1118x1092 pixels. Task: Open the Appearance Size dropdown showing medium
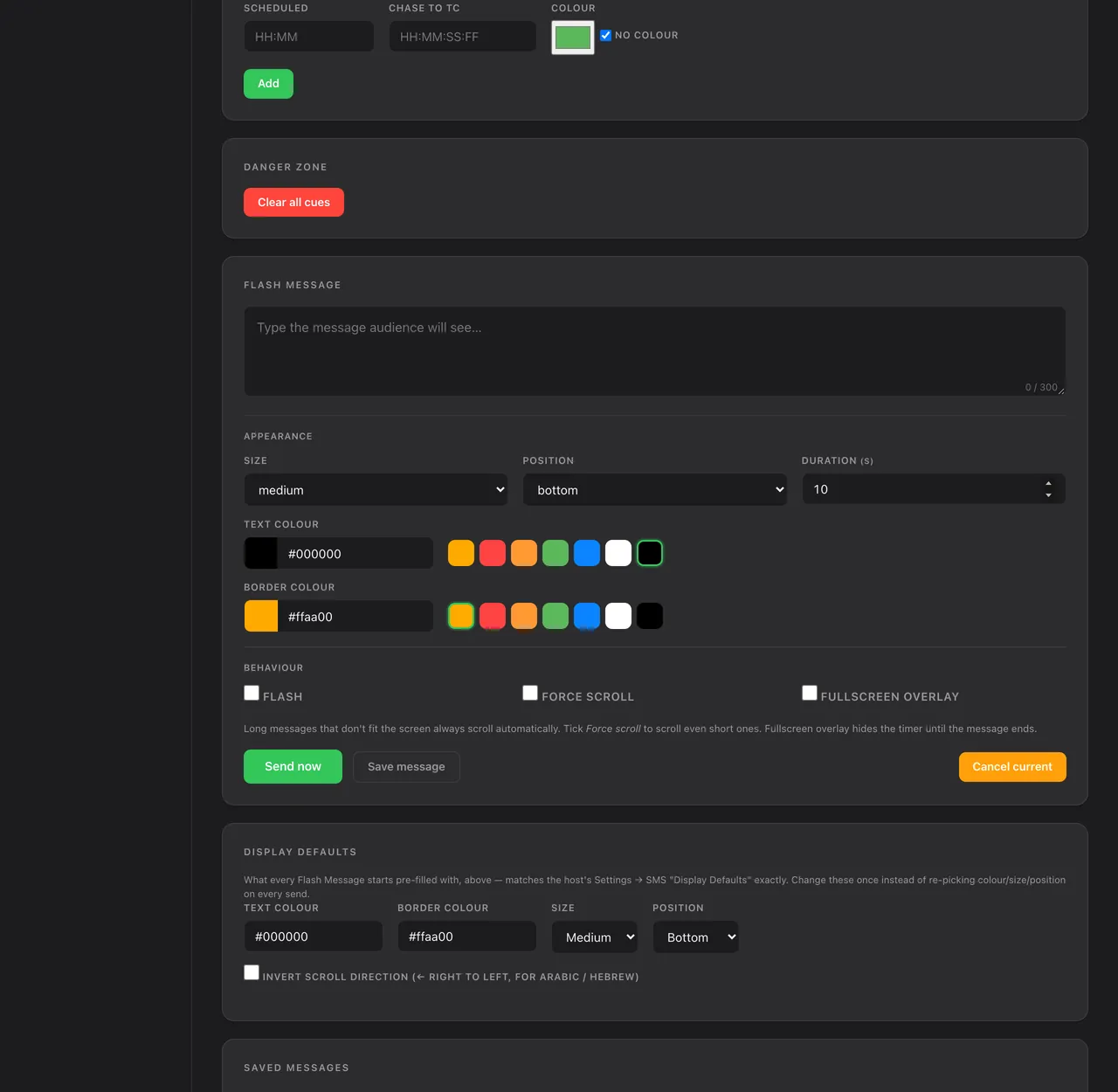click(x=376, y=490)
